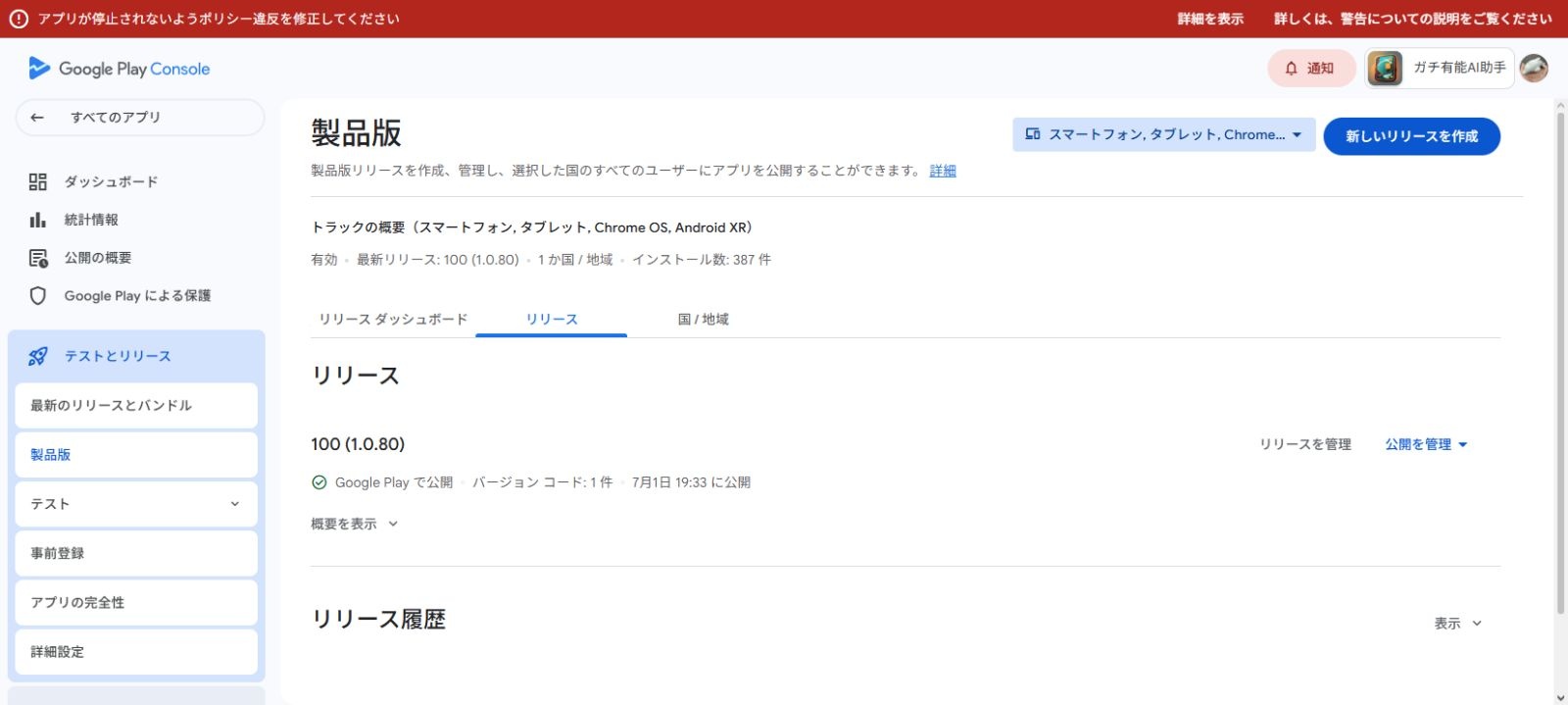Click the リリース履歴 heading
Viewport: 1568px width, 705px height.
coord(378,620)
